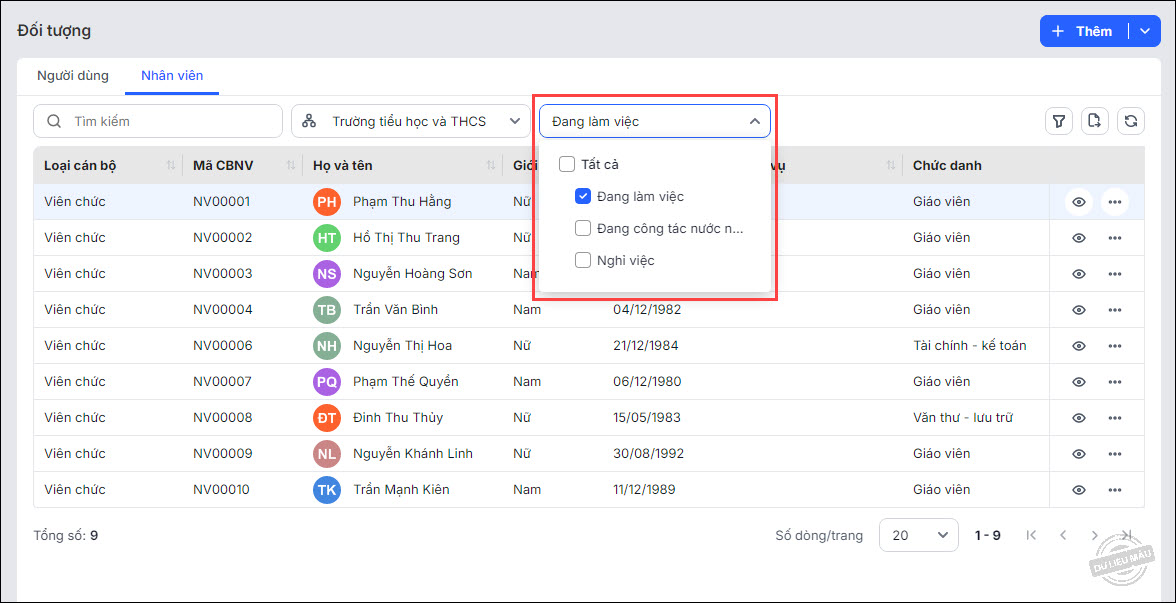Tick the Nghỉ việc checkbox

583,260
